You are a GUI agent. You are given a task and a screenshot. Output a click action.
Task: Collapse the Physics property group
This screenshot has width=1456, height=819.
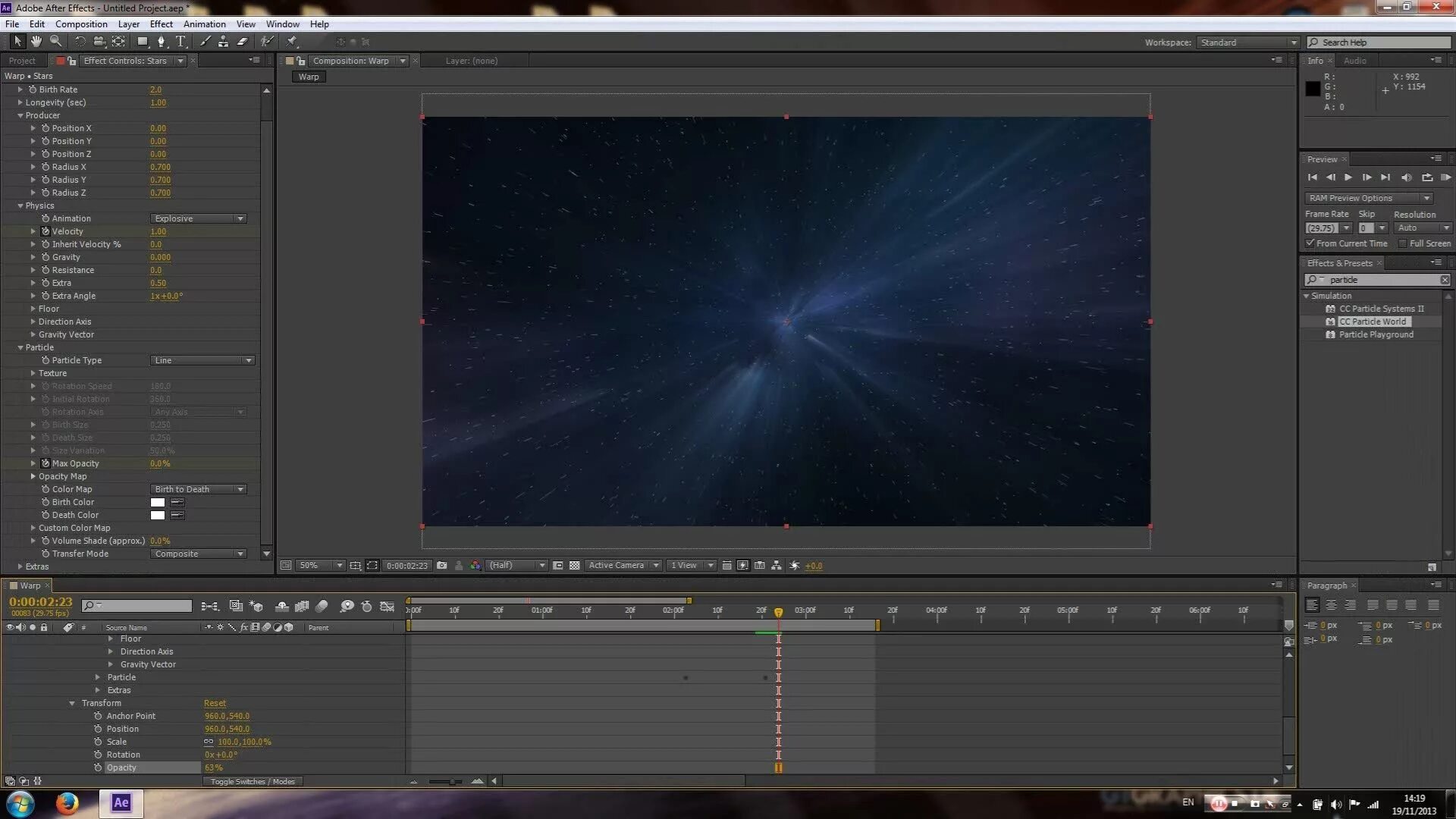20,206
